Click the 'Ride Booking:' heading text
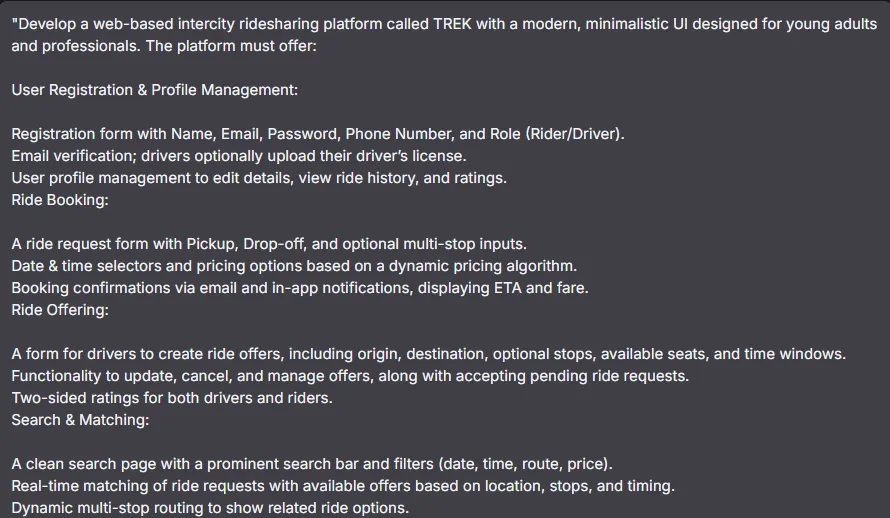 tap(60, 200)
